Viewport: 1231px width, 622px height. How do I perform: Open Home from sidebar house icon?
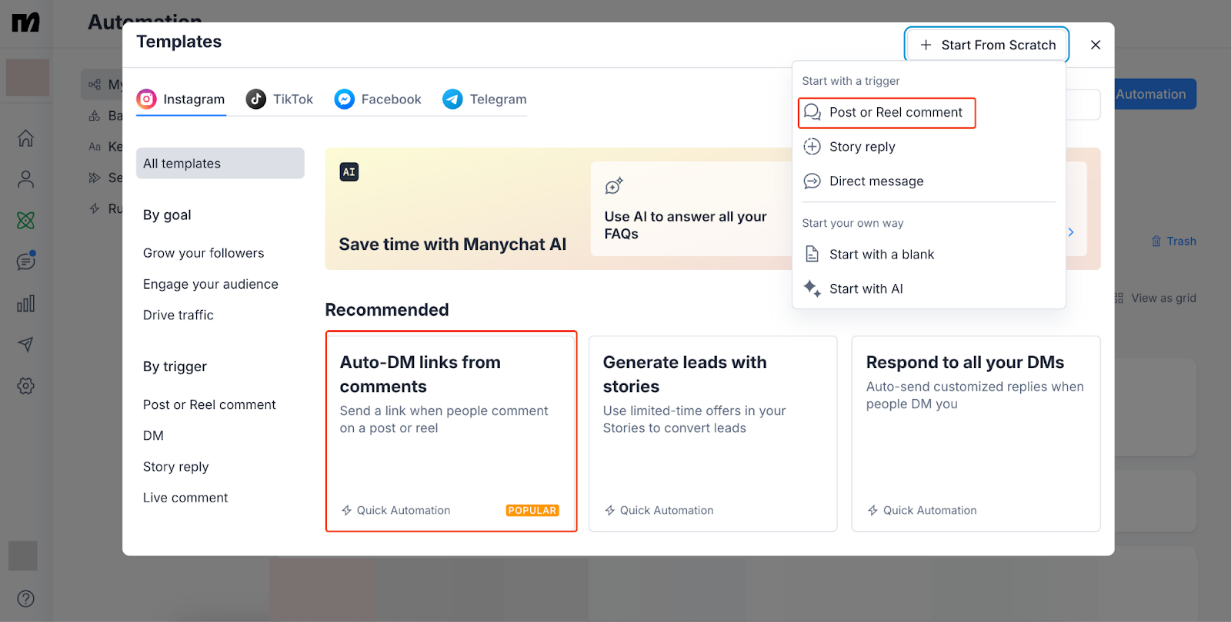[x=26, y=138]
